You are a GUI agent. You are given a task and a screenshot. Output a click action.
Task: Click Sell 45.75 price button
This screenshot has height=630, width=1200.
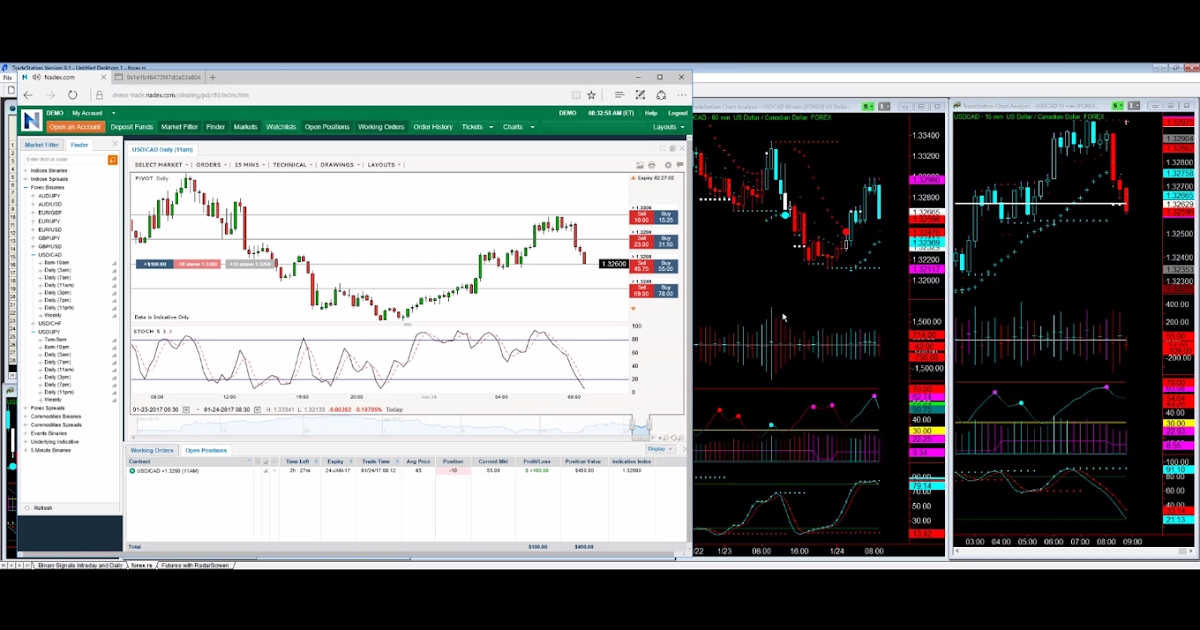point(641,268)
